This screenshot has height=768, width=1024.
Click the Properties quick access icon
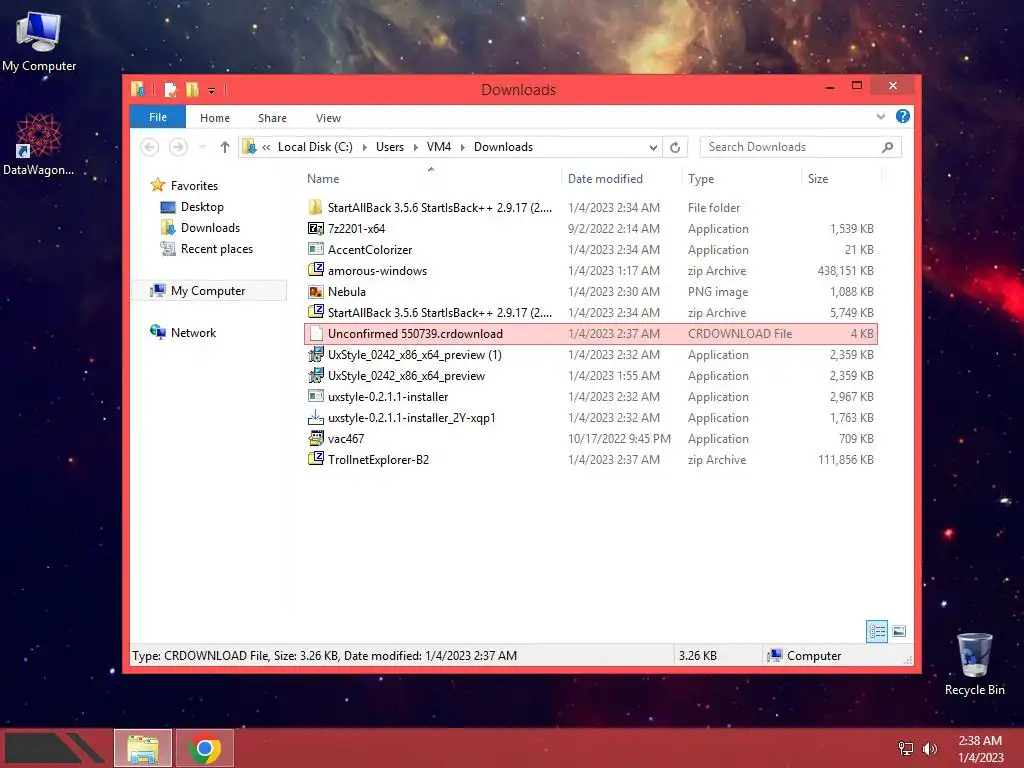click(x=170, y=89)
